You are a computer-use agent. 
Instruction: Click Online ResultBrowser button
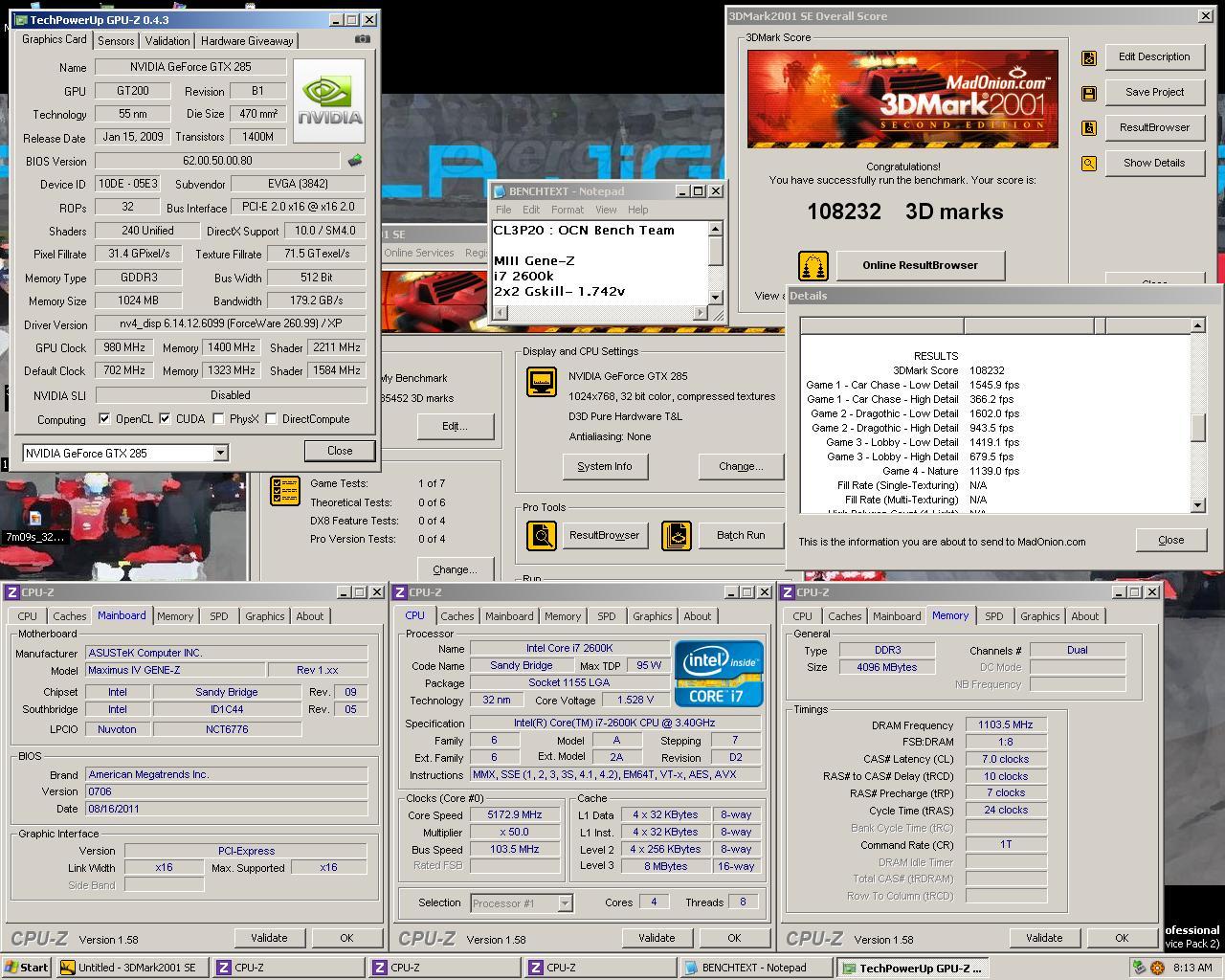pos(920,265)
